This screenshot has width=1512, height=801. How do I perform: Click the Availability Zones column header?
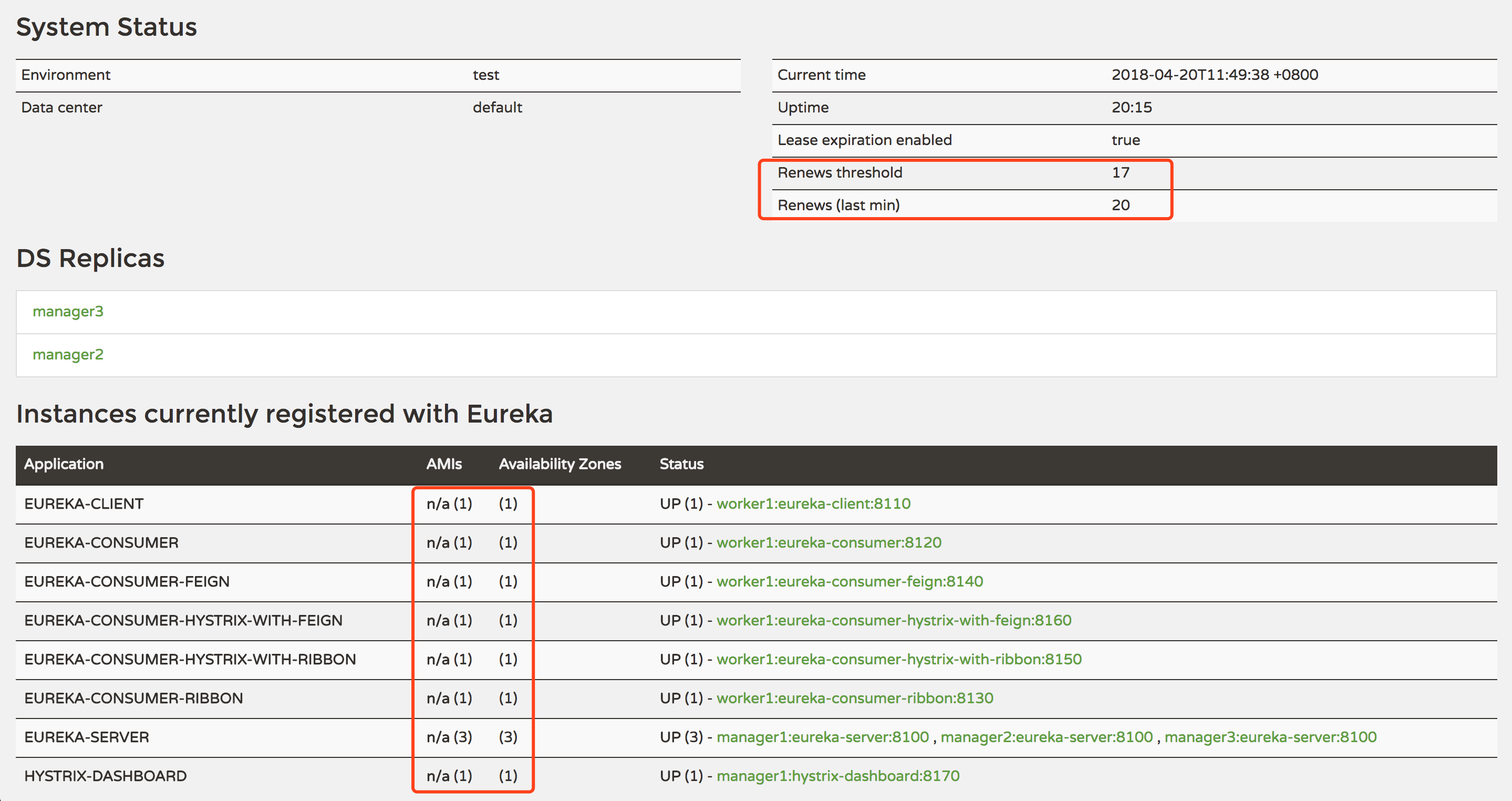coord(560,464)
